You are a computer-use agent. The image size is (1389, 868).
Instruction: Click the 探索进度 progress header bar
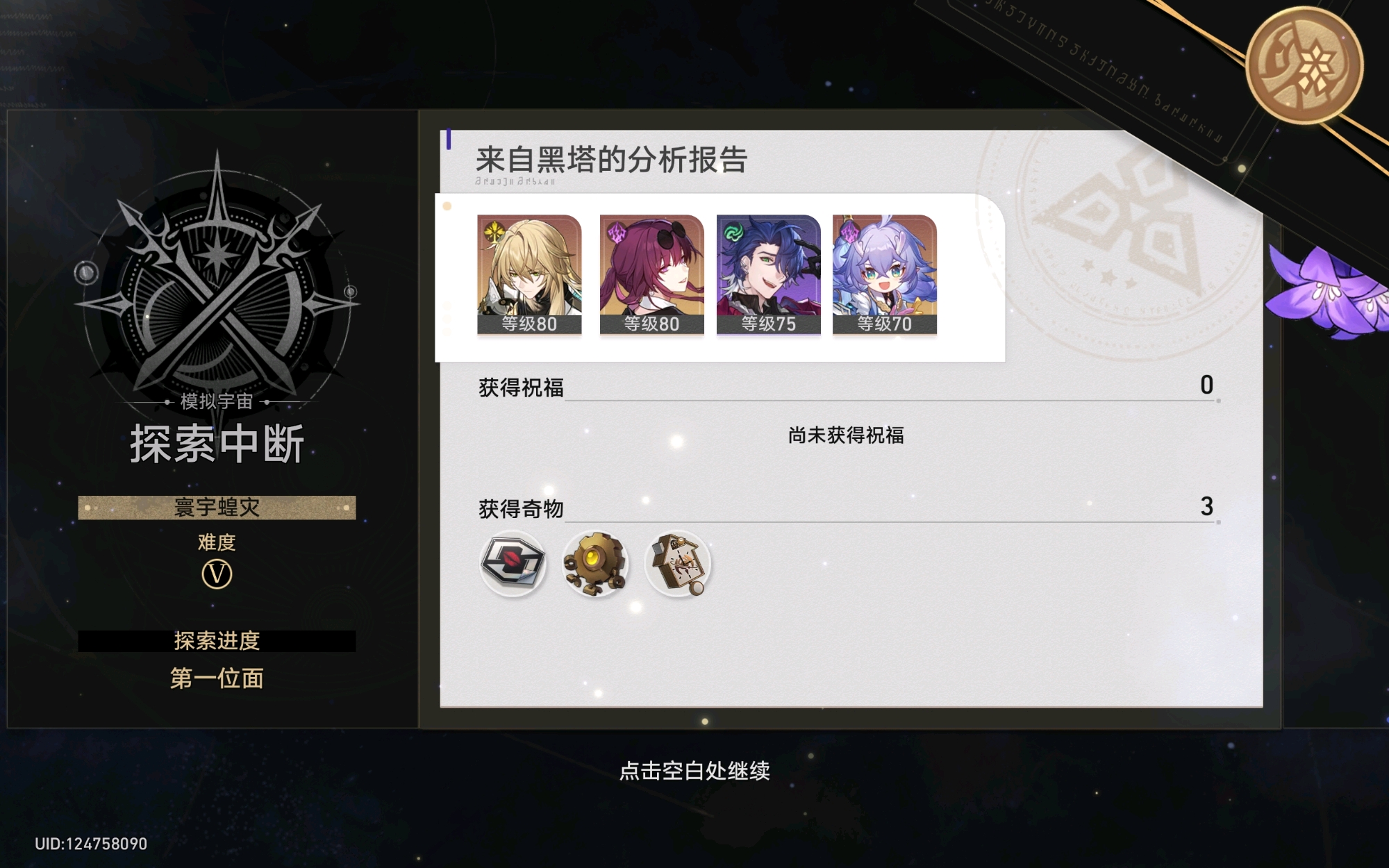point(217,641)
